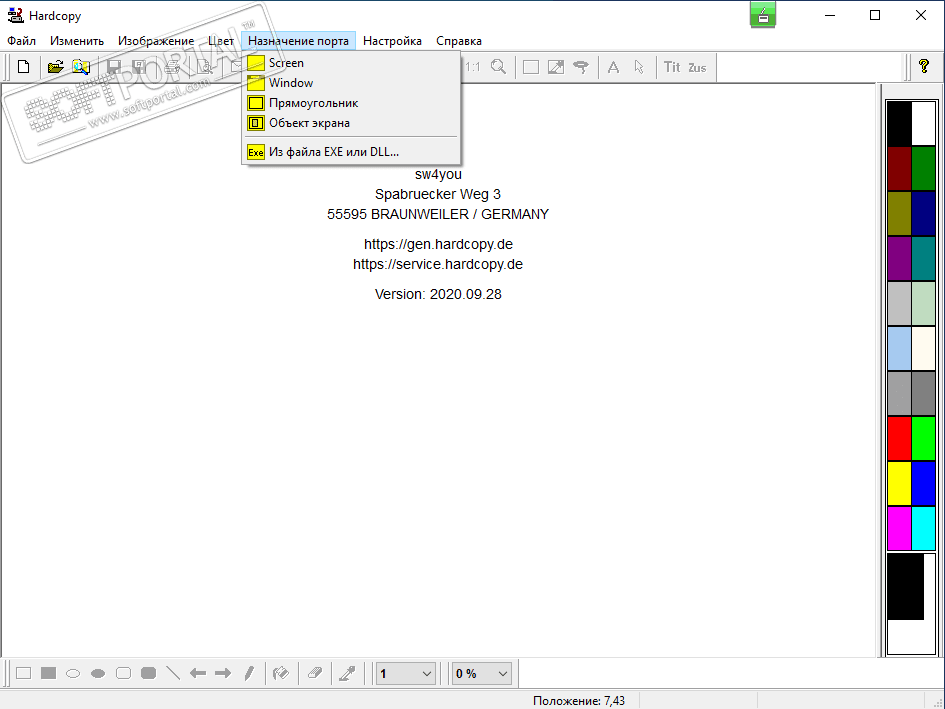Select the outlined rounded rectangle tool

click(124, 673)
